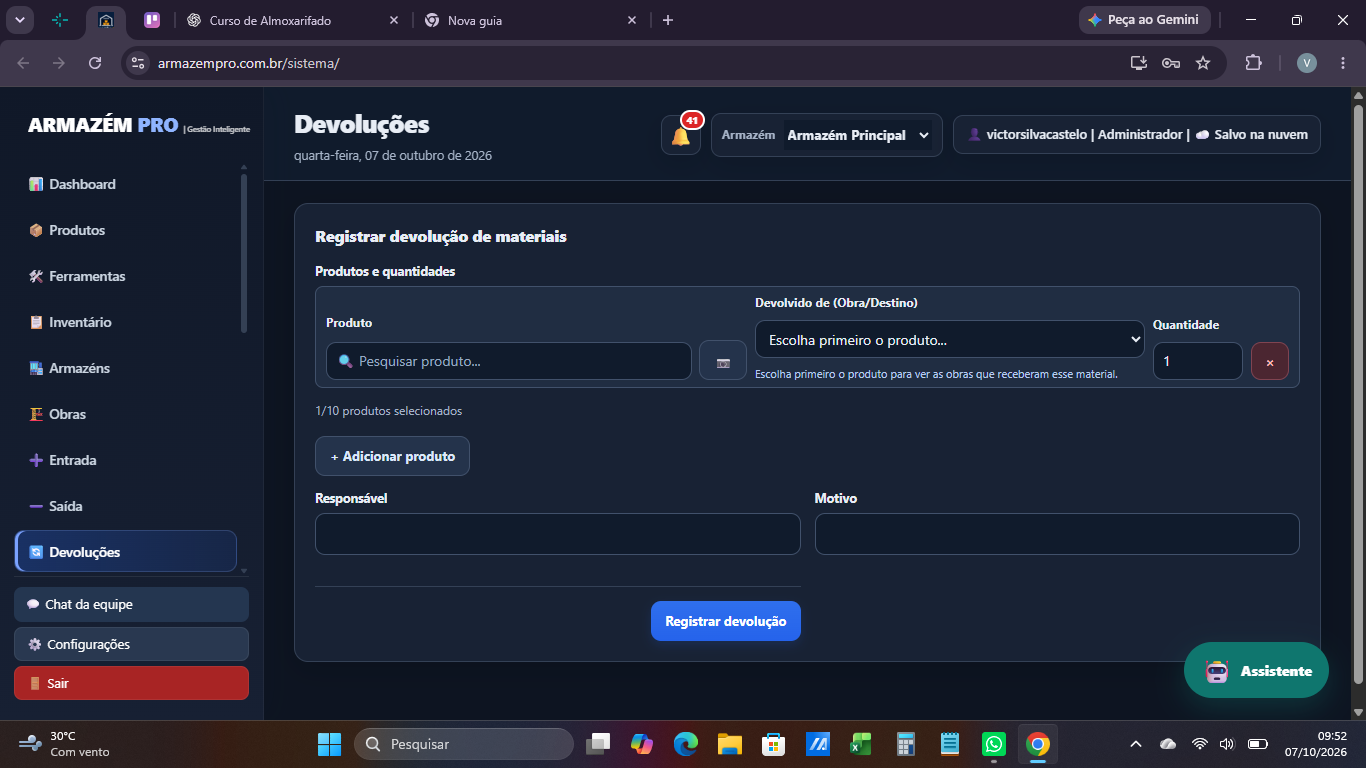The image size is (1366, 768).
Task: Open the weather widget showing 30°C
Action: tap(65, 744)
